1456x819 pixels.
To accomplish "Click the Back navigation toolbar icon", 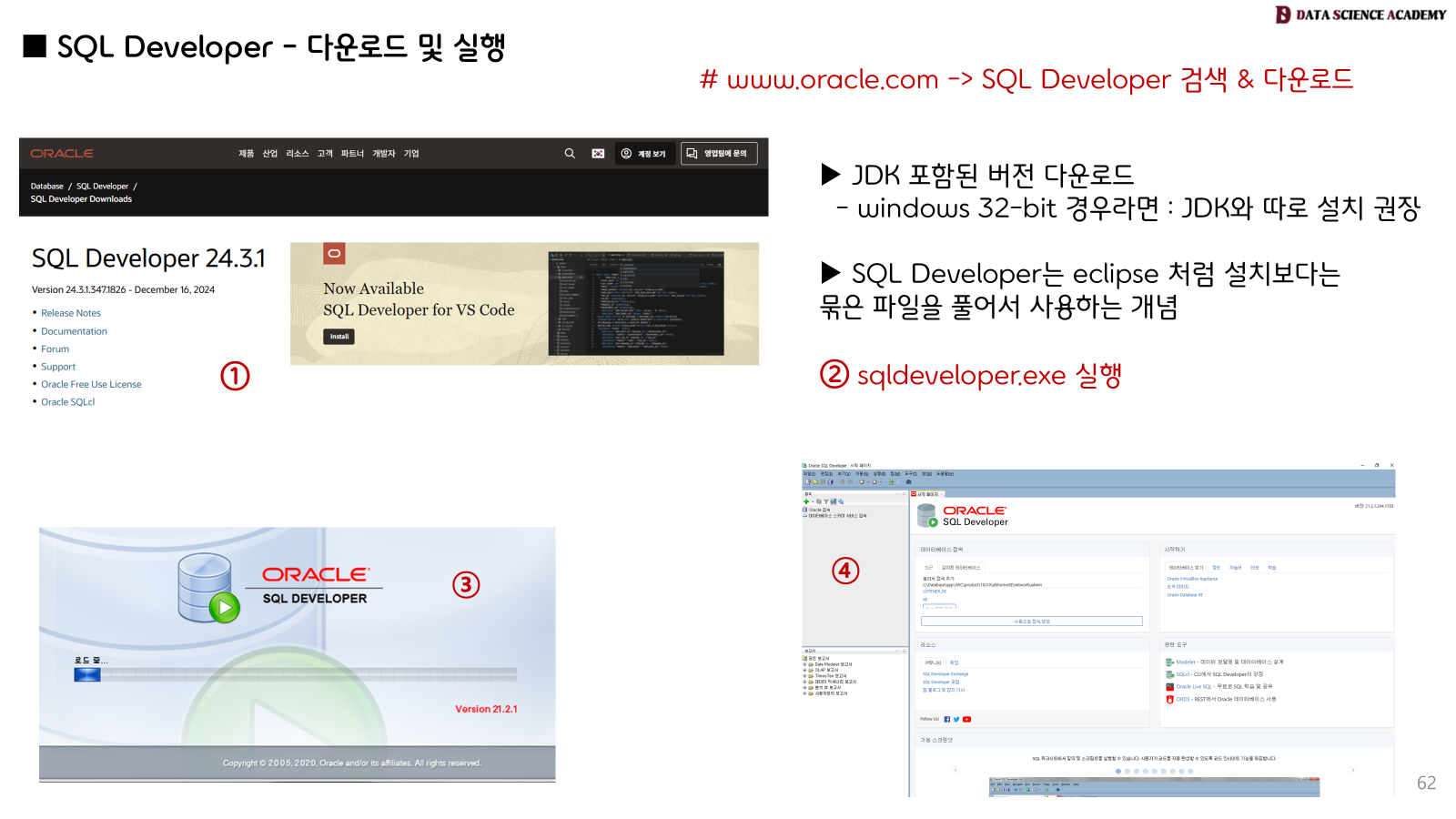I will (862, 482).
